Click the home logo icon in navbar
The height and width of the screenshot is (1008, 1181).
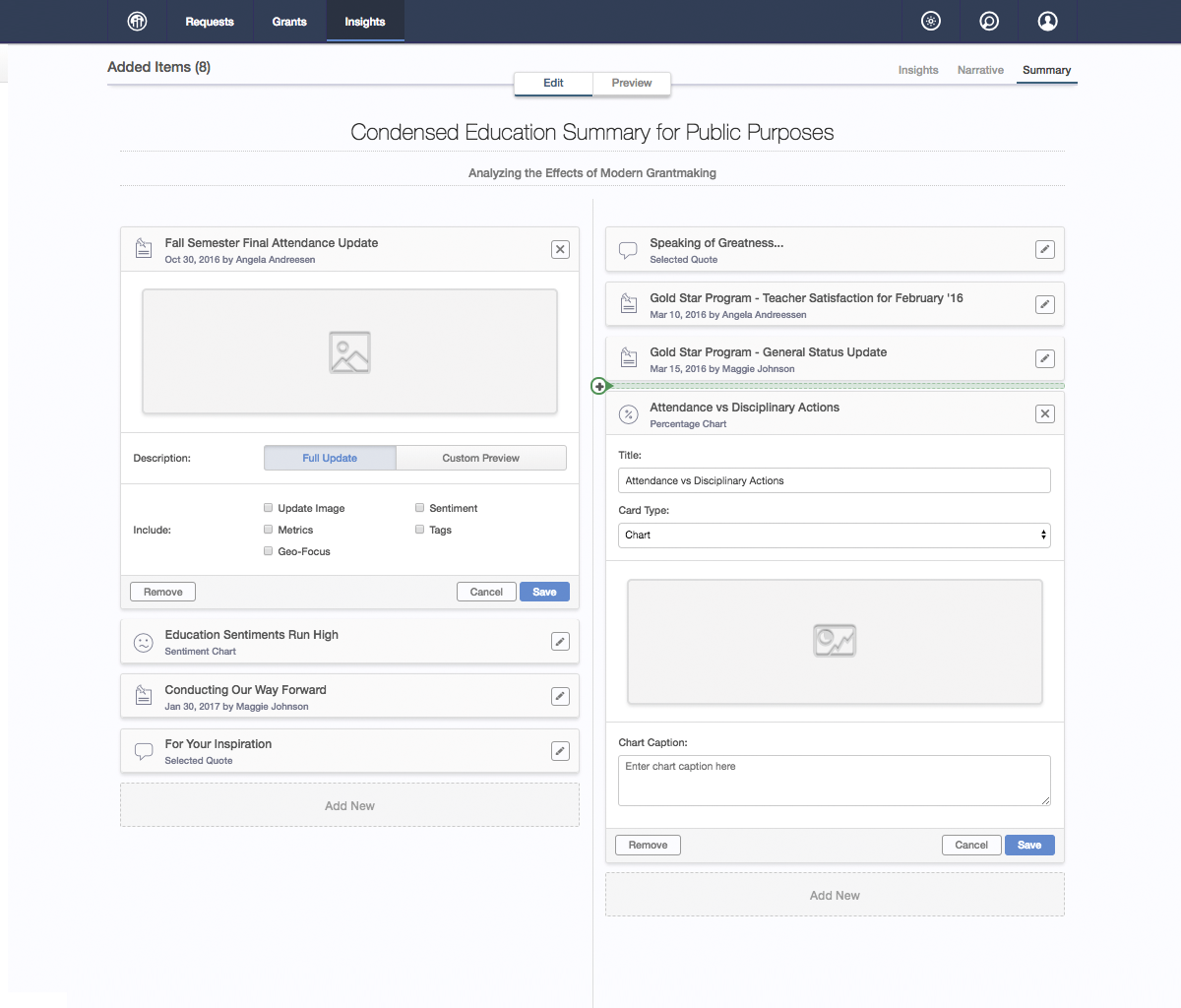[x=138, y=22]
